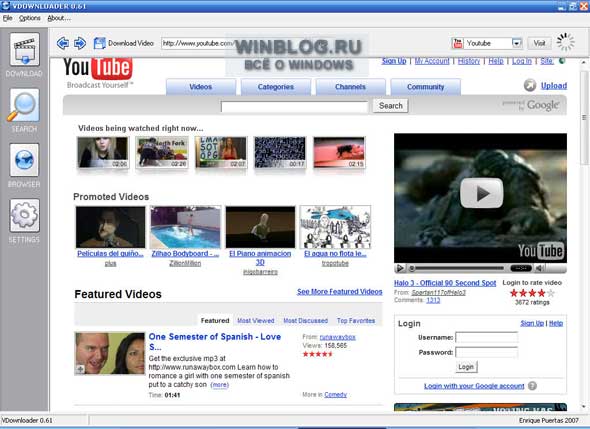Switch to the Videos tab
This screenshot has width=590, height=429.
[x=201, y=87]
